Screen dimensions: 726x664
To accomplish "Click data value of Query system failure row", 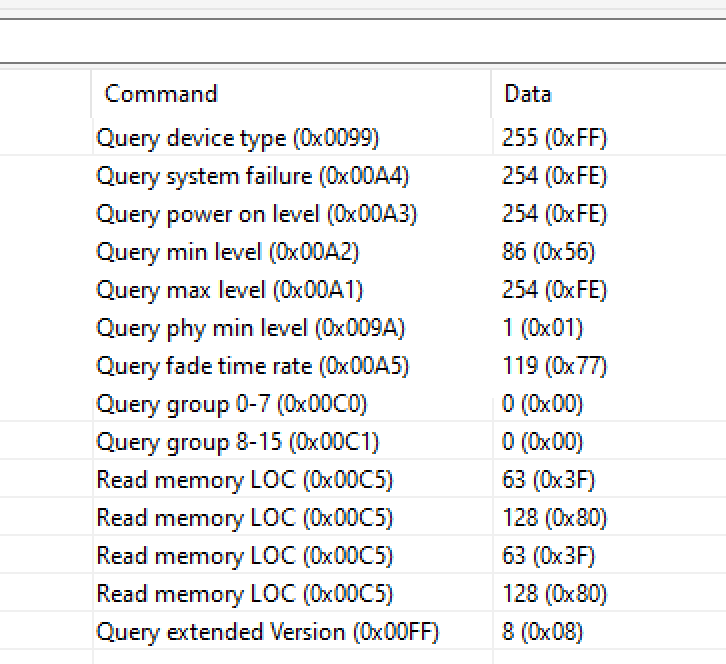I will (x=555, y=176).
